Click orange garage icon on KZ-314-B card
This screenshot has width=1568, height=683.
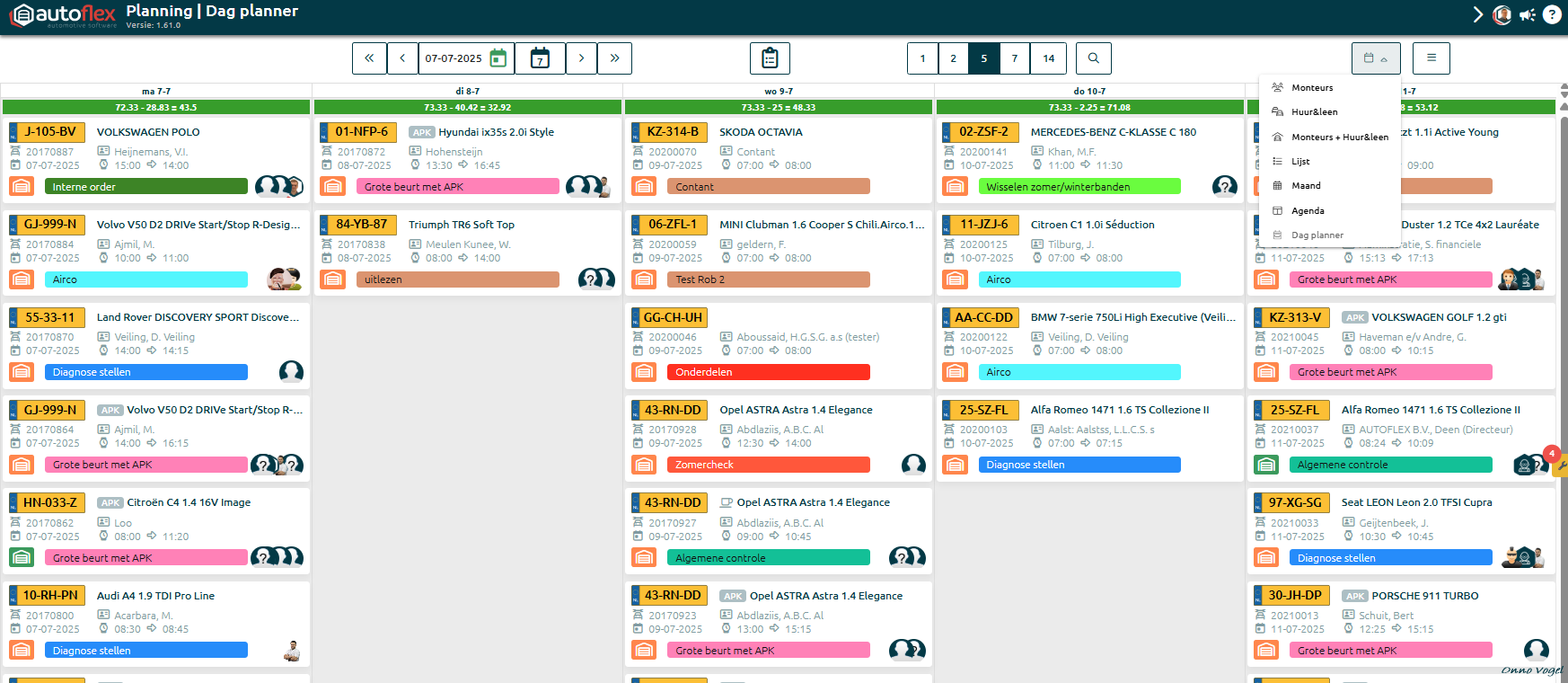[x=644, y=186]
